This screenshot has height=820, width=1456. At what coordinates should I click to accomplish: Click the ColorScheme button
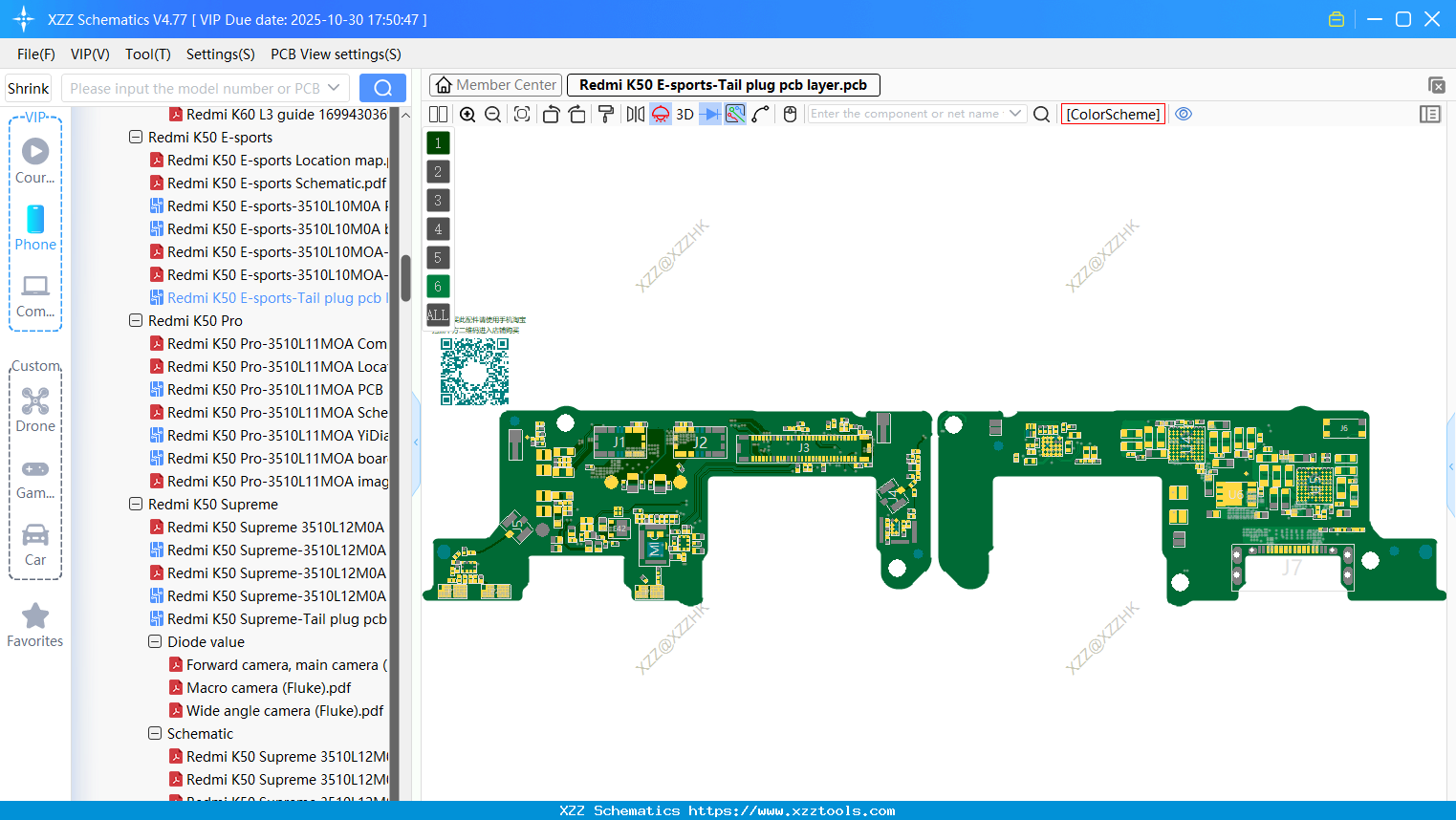pos(1112,114)
